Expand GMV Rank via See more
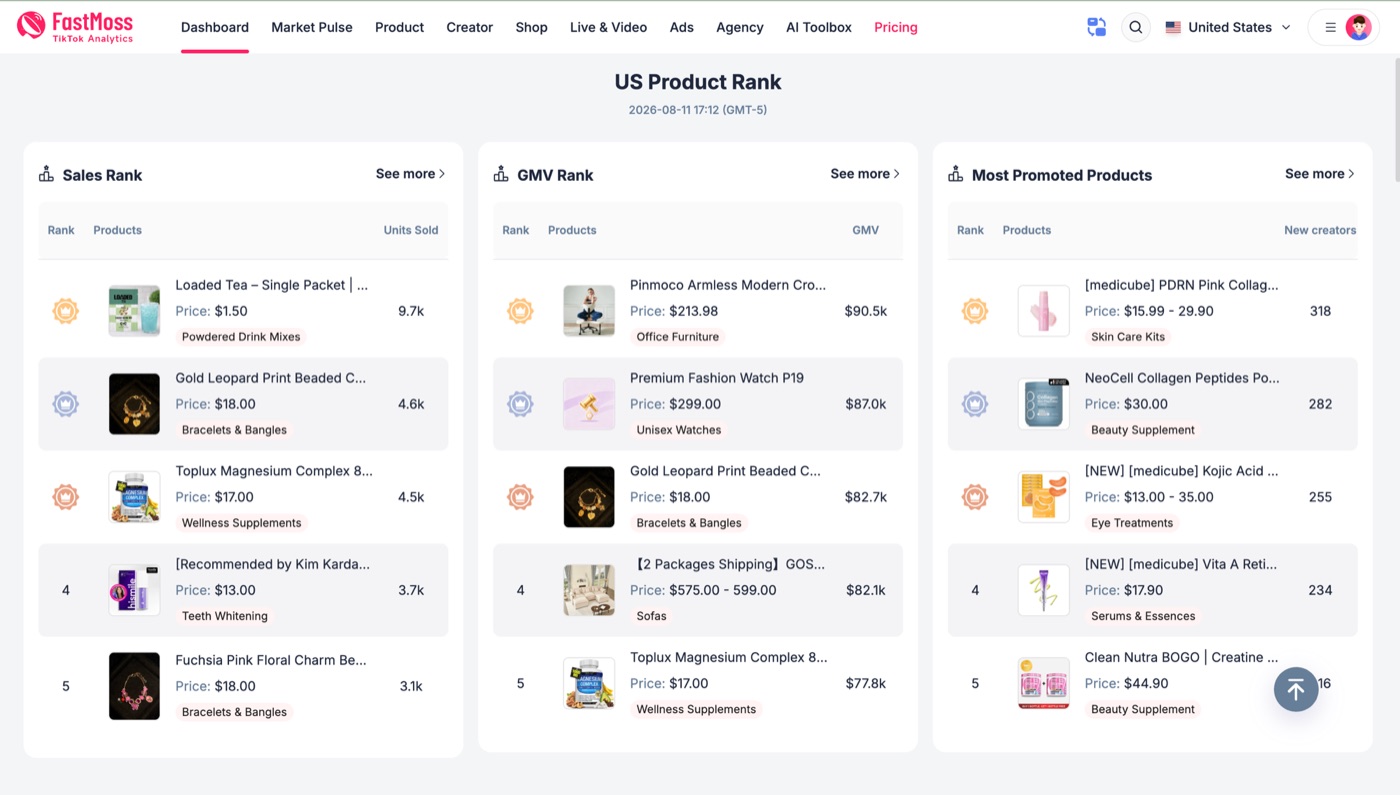The width and height of the screenshot is (1400, 795). tap(865, 174)
